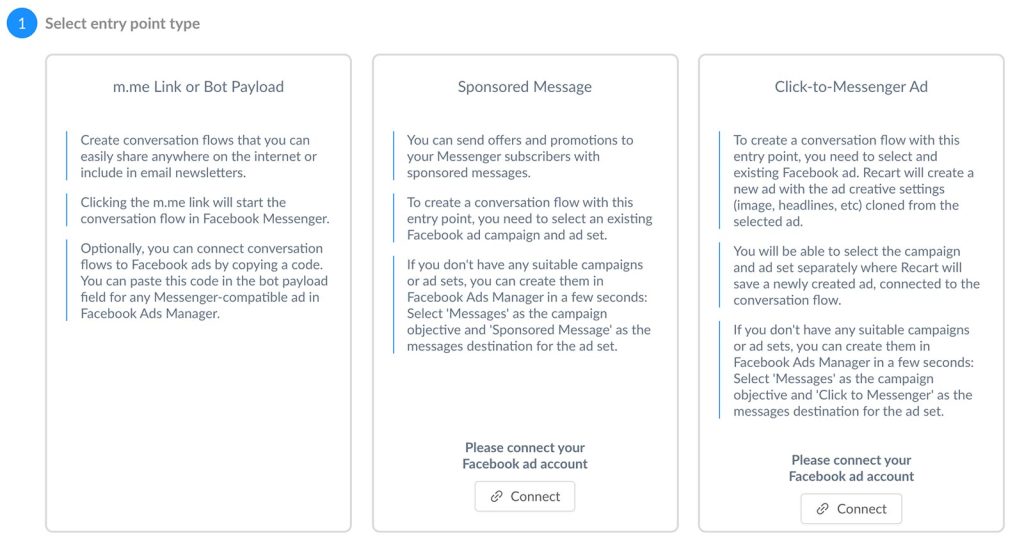Screen dimensions: 1024x548
Task: Click 'Please connect your Facebook ad account' in Click-to-Messenger Ad
Action: click(x=851, y=468)
